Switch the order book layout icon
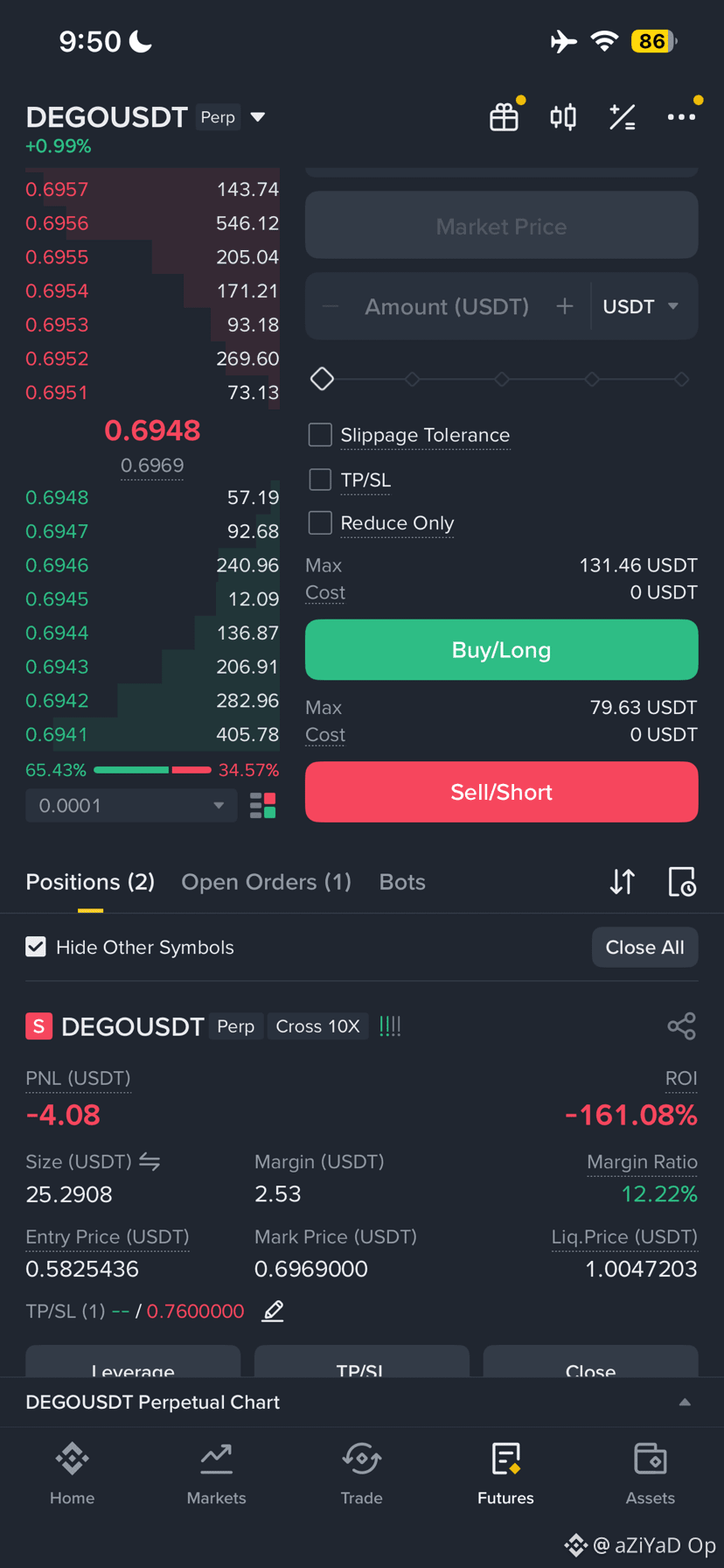 pos(262,806)
